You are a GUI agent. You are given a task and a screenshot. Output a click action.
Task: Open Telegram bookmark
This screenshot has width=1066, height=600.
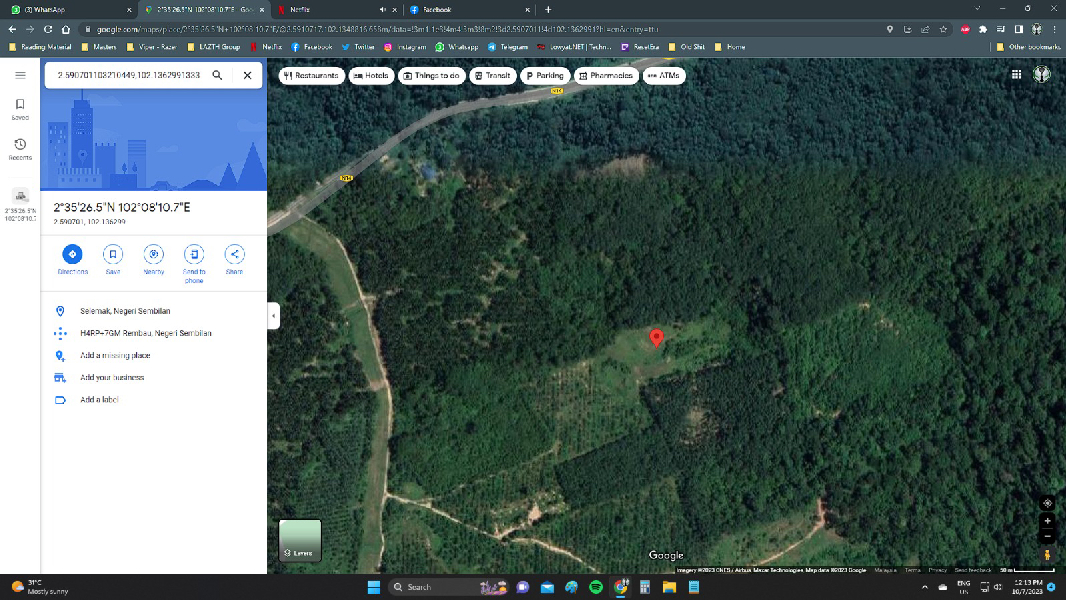point(509,47)
